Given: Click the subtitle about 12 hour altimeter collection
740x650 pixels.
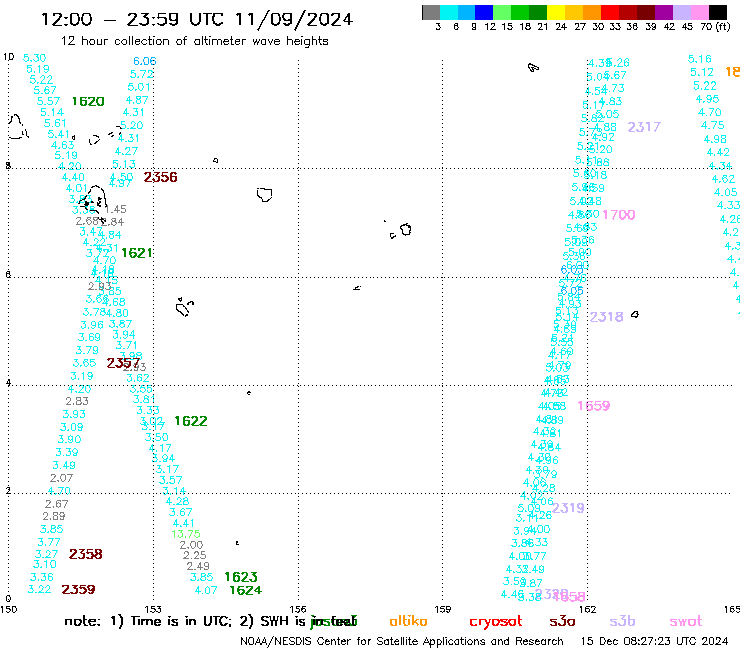Looking at the screenshot, I should point(194,42).
